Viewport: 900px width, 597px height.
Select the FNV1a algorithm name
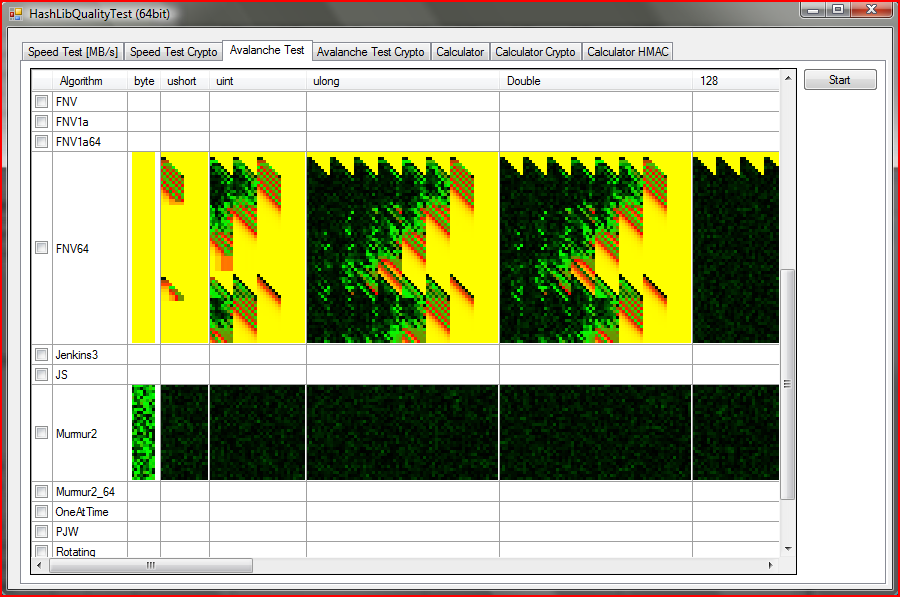tap(72, 122)
